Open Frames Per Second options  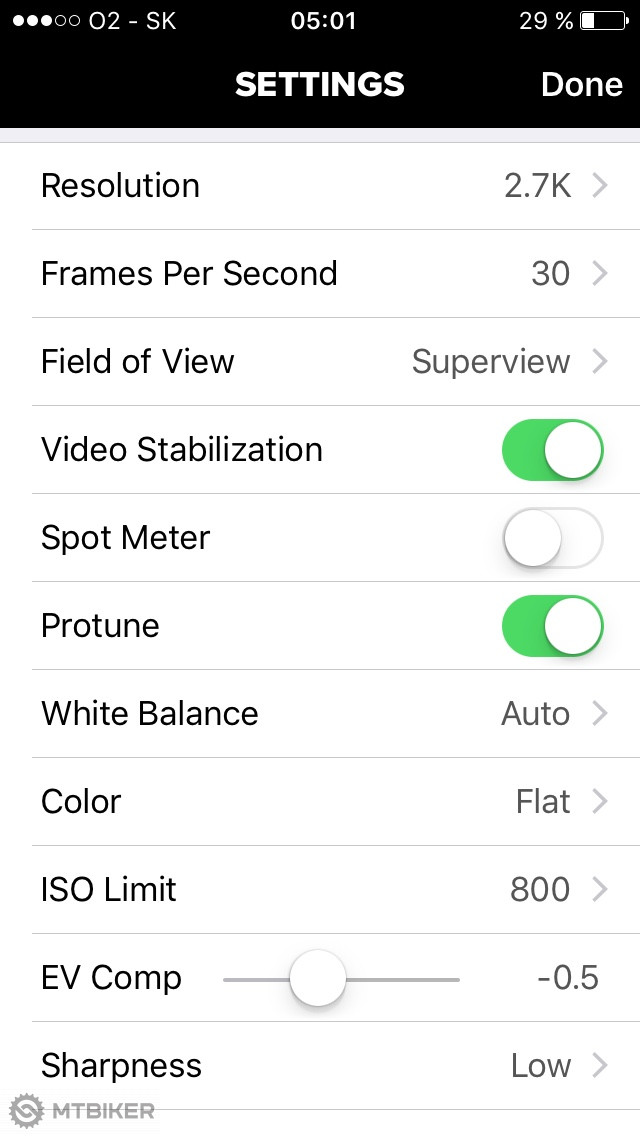pyautogui.click(x=320, y=274)
